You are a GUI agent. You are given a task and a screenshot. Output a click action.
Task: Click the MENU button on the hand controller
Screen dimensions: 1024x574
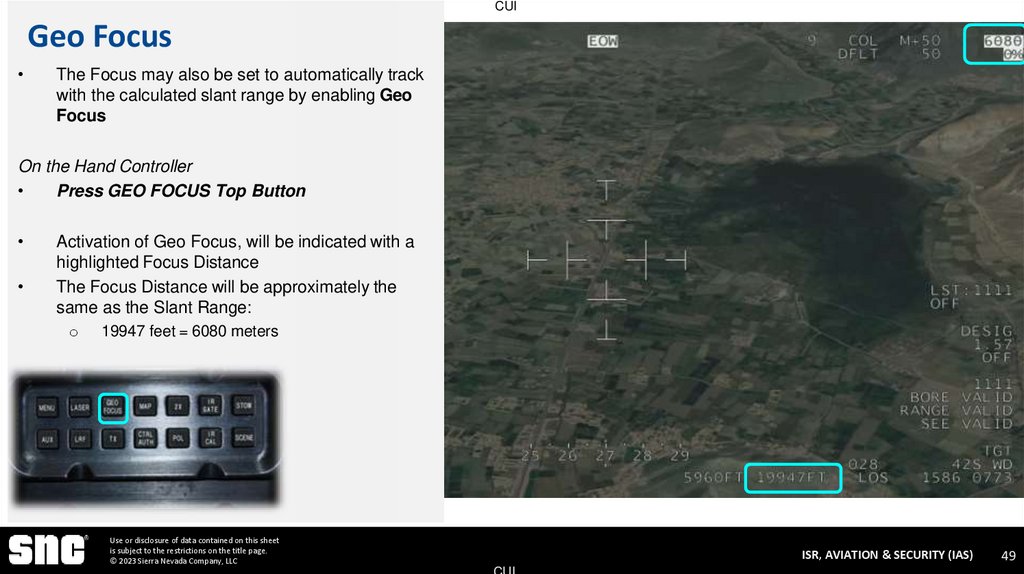click(x=47, y=407)
